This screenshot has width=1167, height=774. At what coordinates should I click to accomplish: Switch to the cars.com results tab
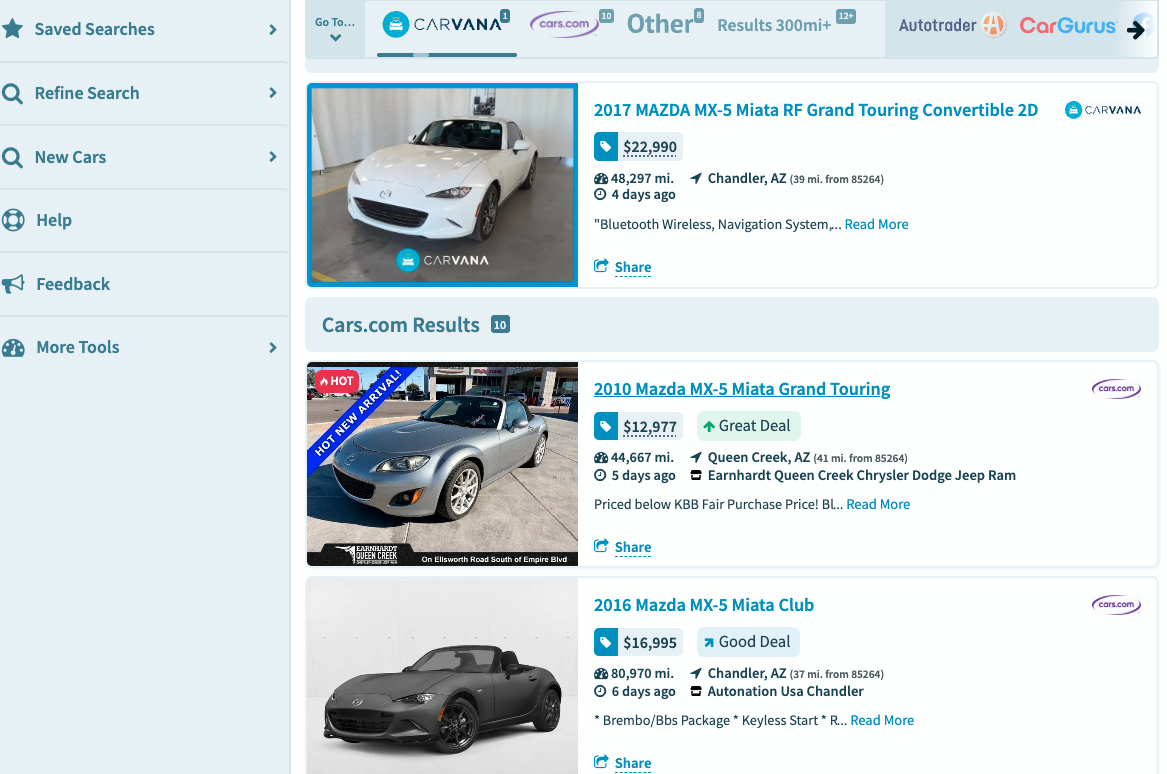[x=572, y=24]
